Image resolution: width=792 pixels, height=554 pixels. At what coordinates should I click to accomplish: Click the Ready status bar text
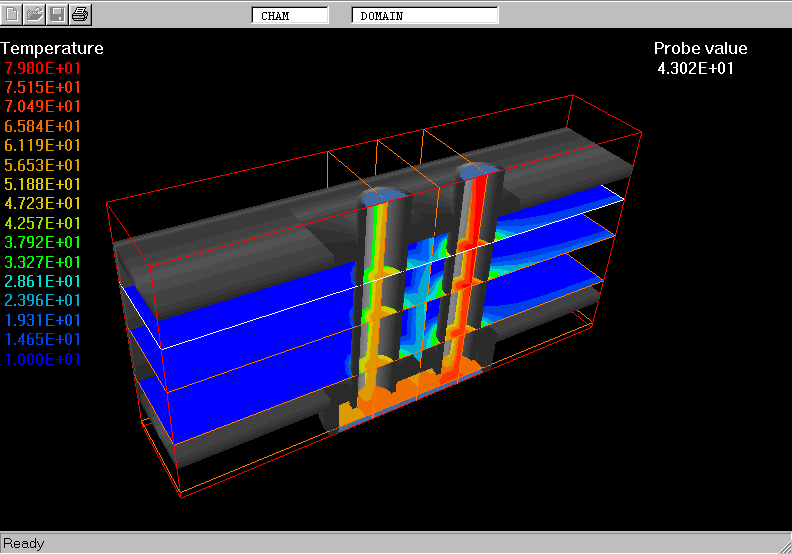(24, 543)
